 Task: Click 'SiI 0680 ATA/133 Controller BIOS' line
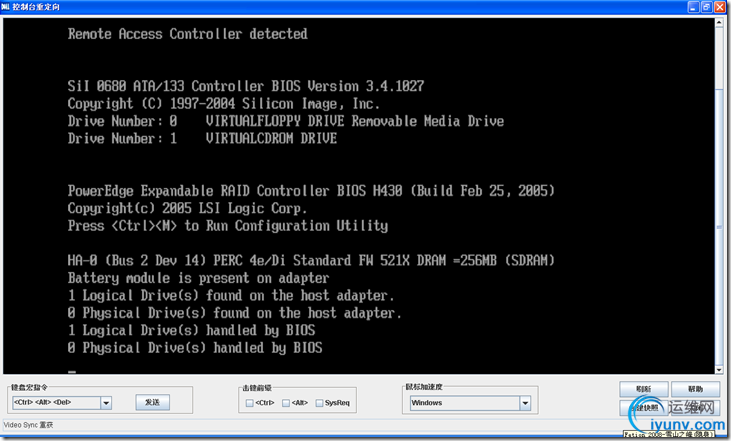point(246,86)
